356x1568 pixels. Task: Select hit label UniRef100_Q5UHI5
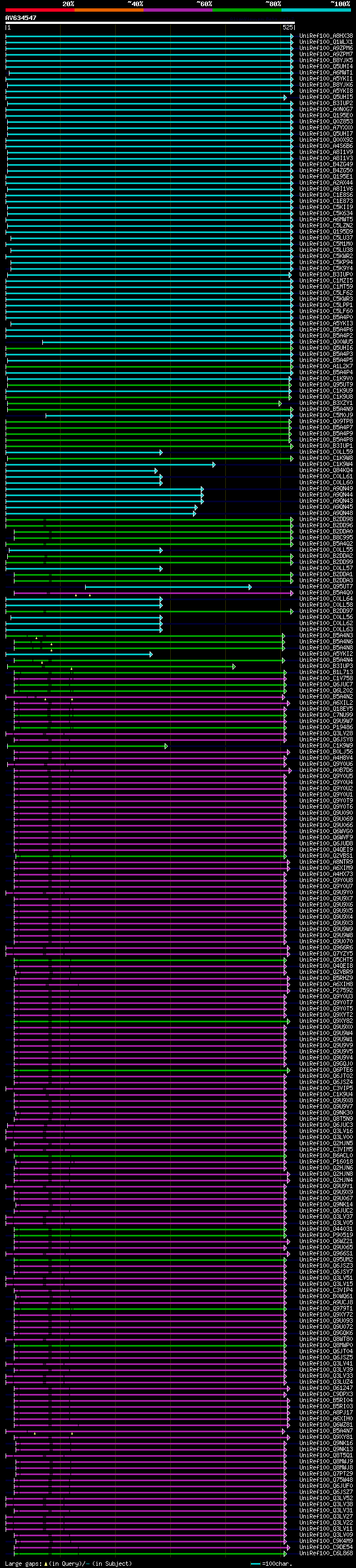tap(326, 97)
